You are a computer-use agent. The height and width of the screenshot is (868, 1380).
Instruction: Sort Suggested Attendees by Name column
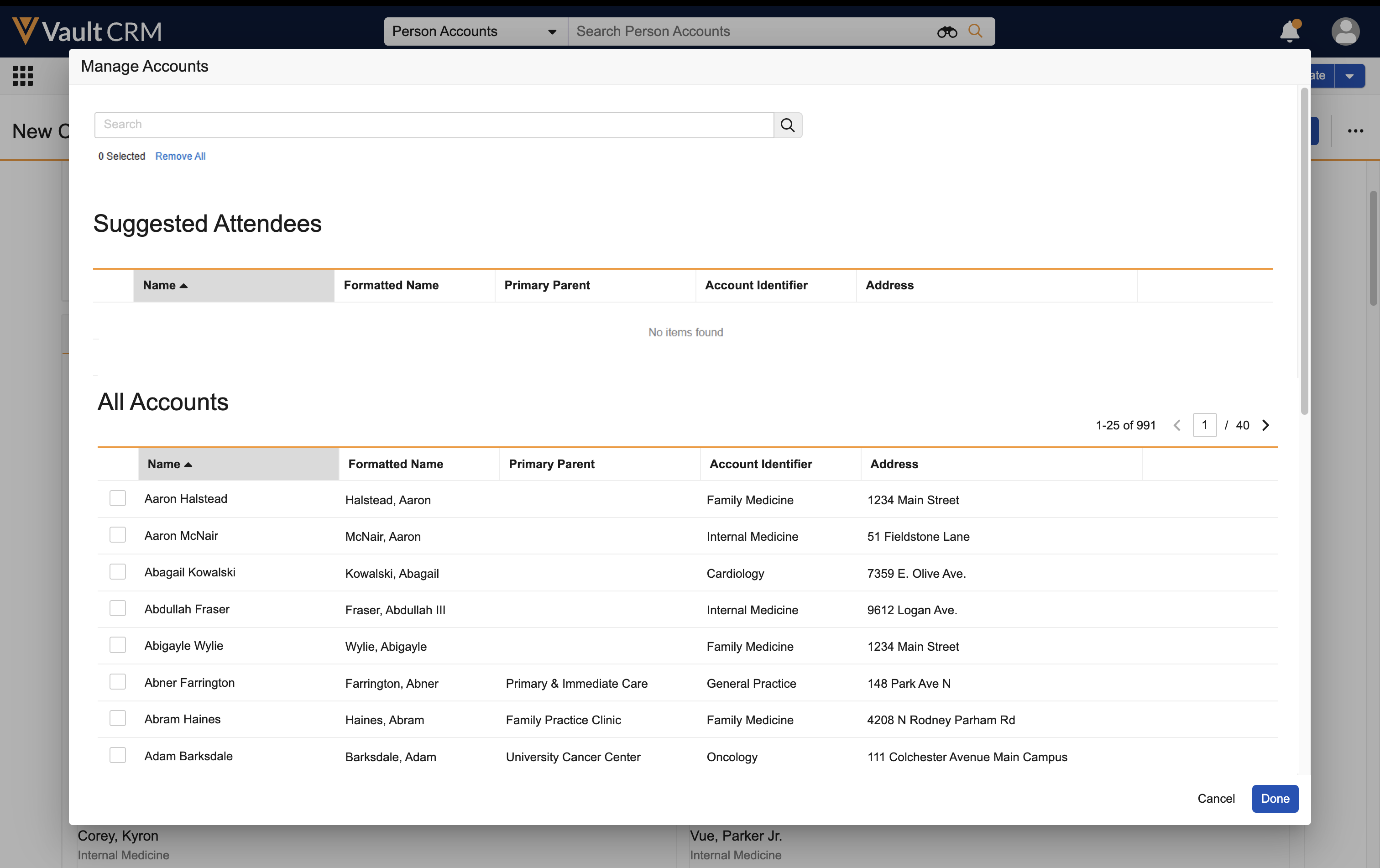click(x=166, y=285)
